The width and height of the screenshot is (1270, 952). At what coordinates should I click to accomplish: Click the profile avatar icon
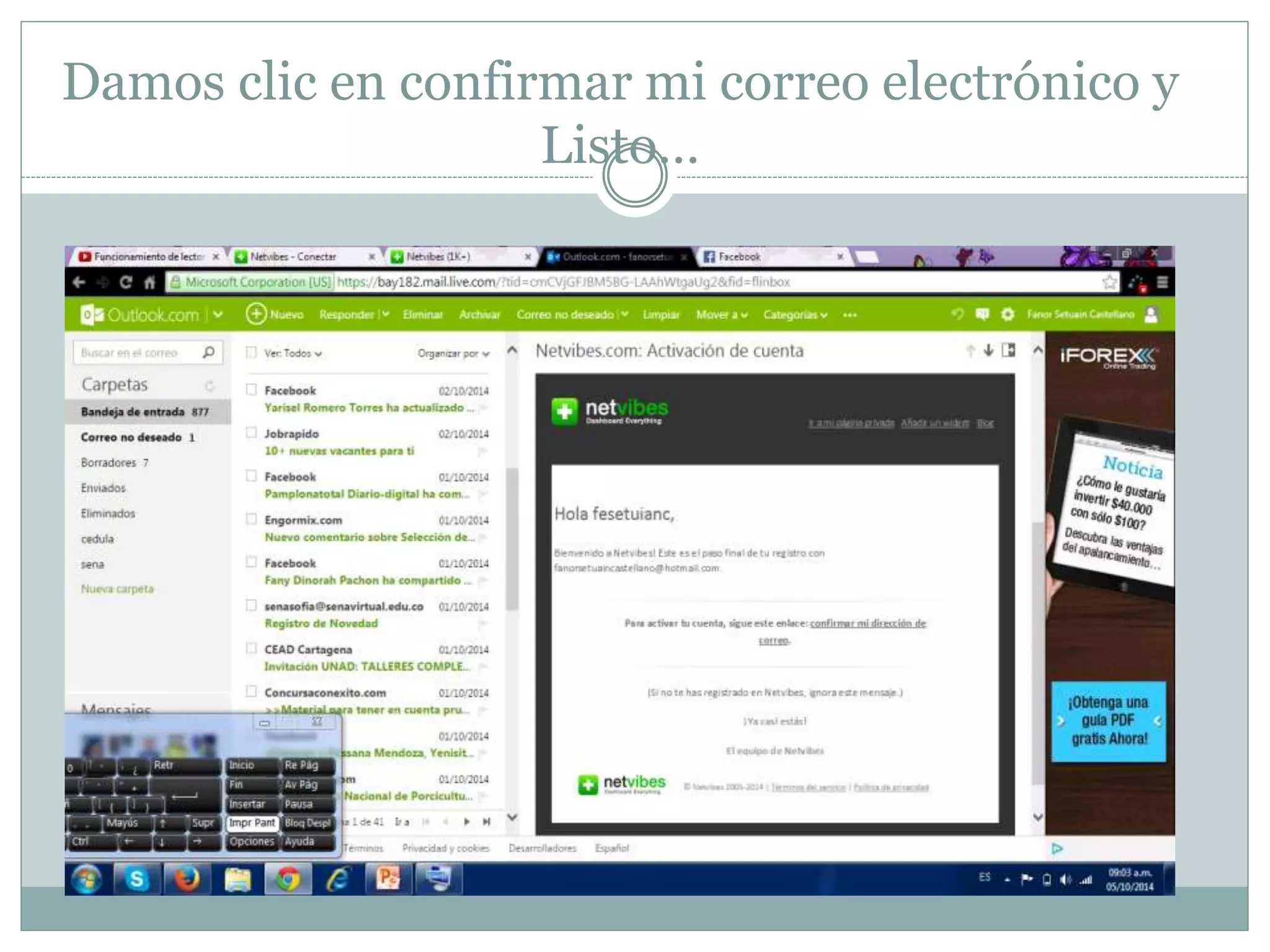tap(1151, 314)
